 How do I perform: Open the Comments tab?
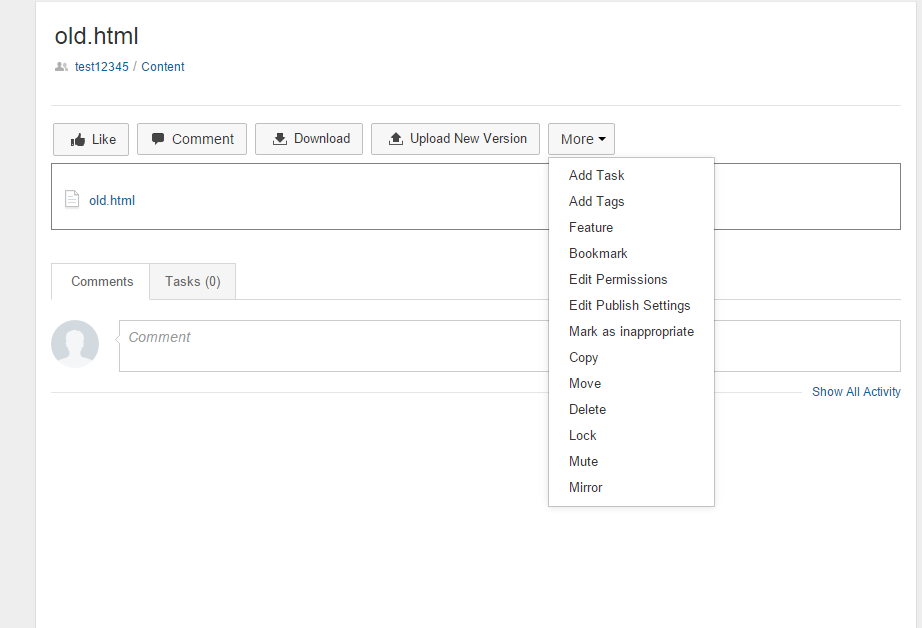point(101,282)
